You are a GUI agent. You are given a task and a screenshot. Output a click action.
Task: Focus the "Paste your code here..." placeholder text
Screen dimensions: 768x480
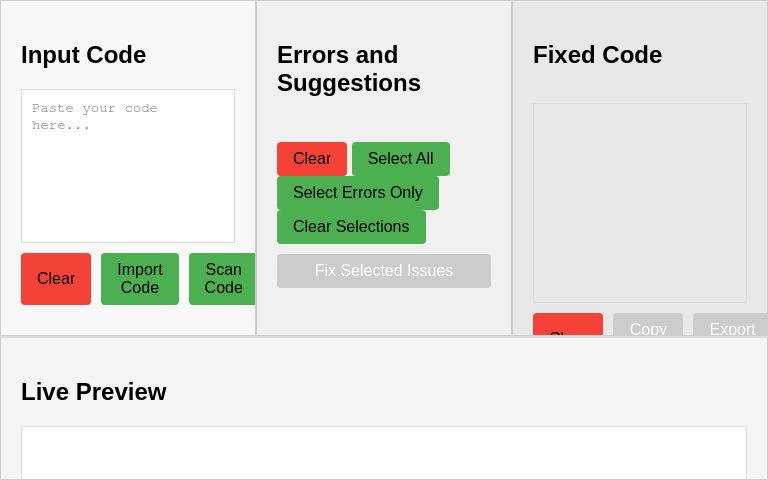[95, 116]
